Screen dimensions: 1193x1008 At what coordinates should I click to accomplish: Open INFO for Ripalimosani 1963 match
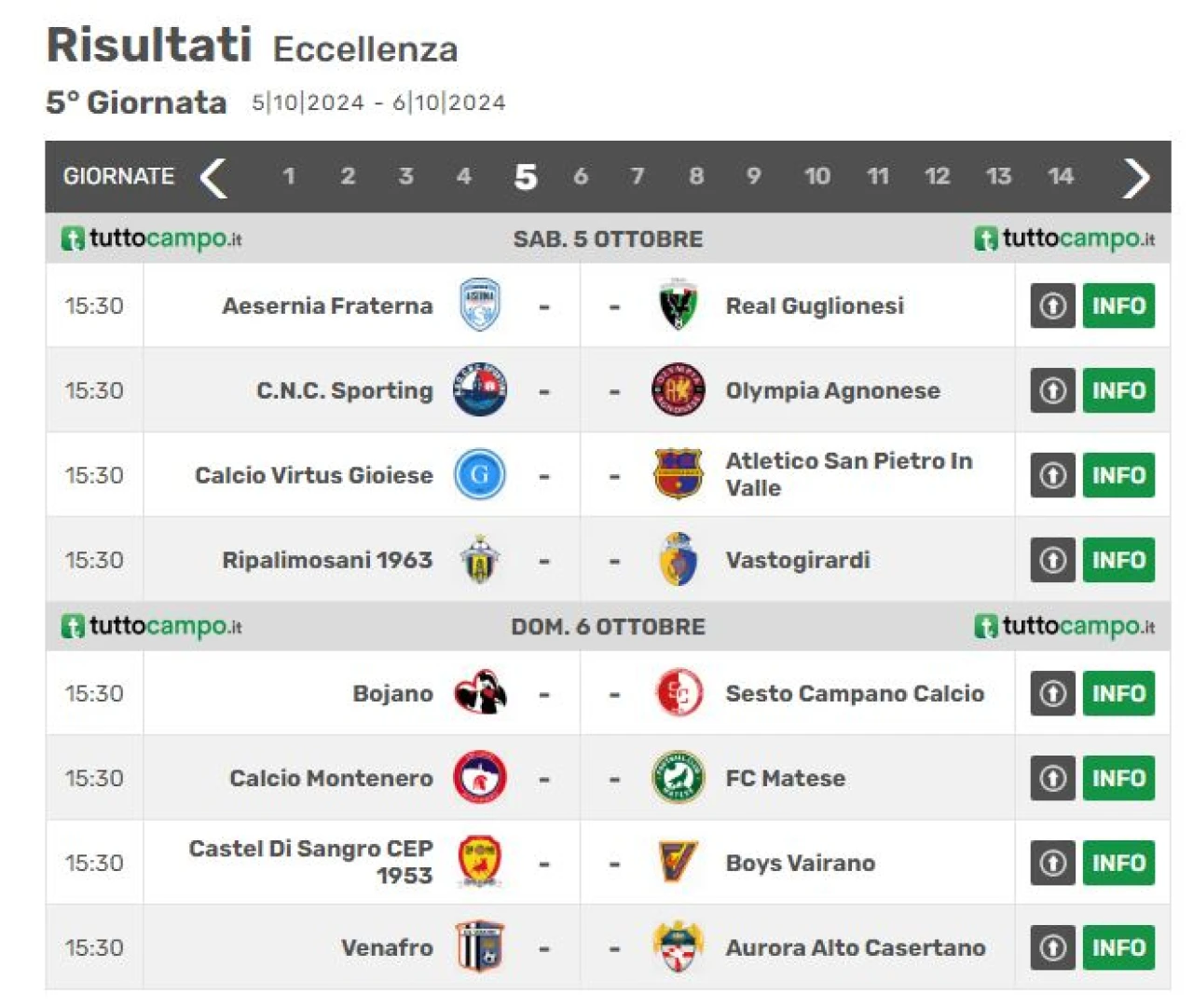[x=1118, y=560]
